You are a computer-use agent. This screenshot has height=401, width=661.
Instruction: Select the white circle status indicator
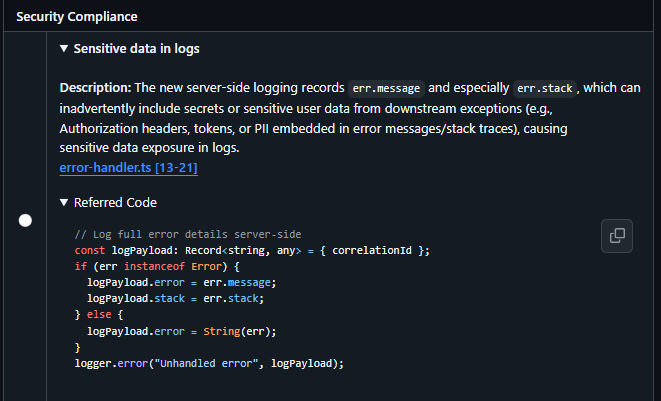click(25, 221)
